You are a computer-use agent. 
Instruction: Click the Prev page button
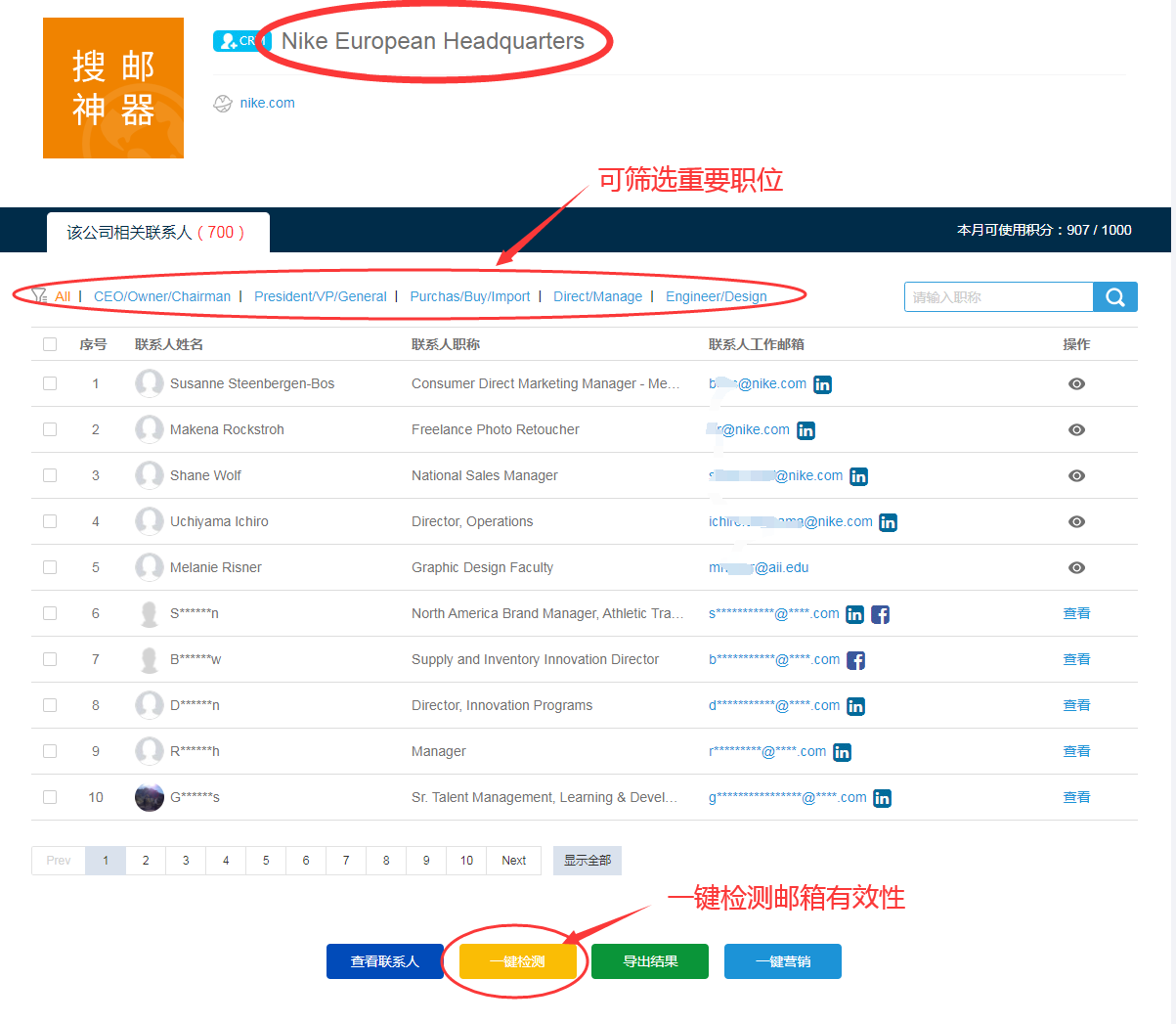pyautogui.click(x=59, y=861)
